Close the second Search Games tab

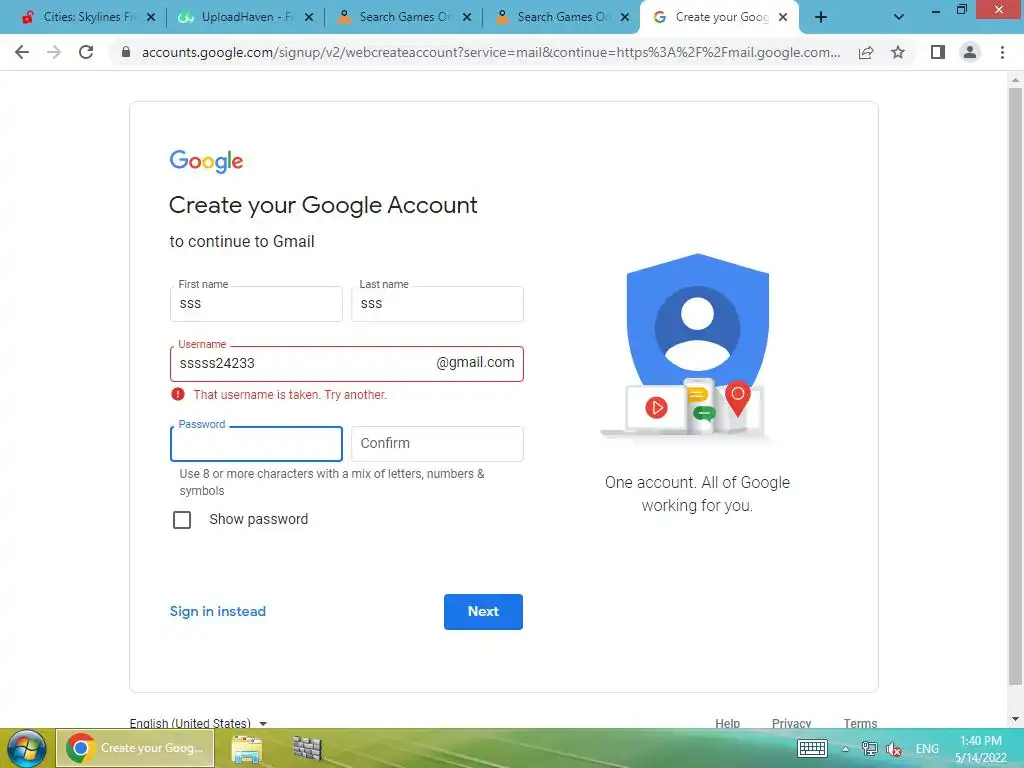tap(625, 18)
